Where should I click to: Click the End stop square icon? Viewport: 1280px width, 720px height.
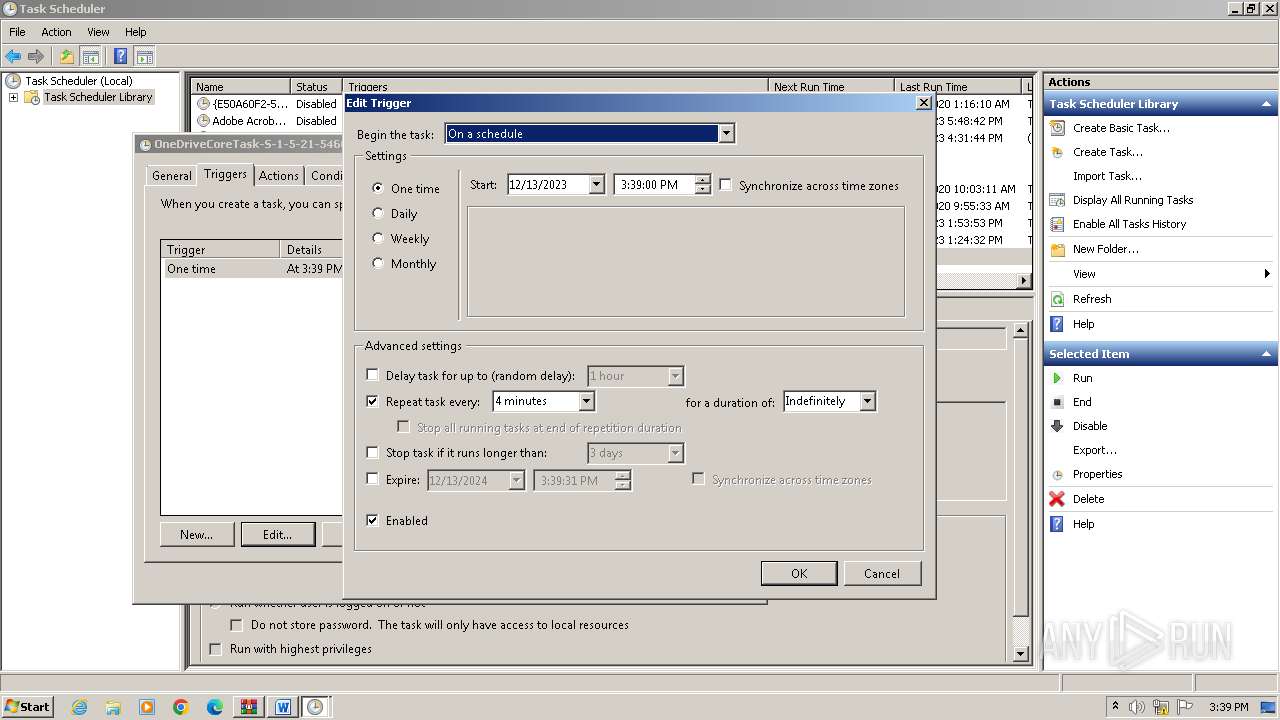(x=1057, y=402)
